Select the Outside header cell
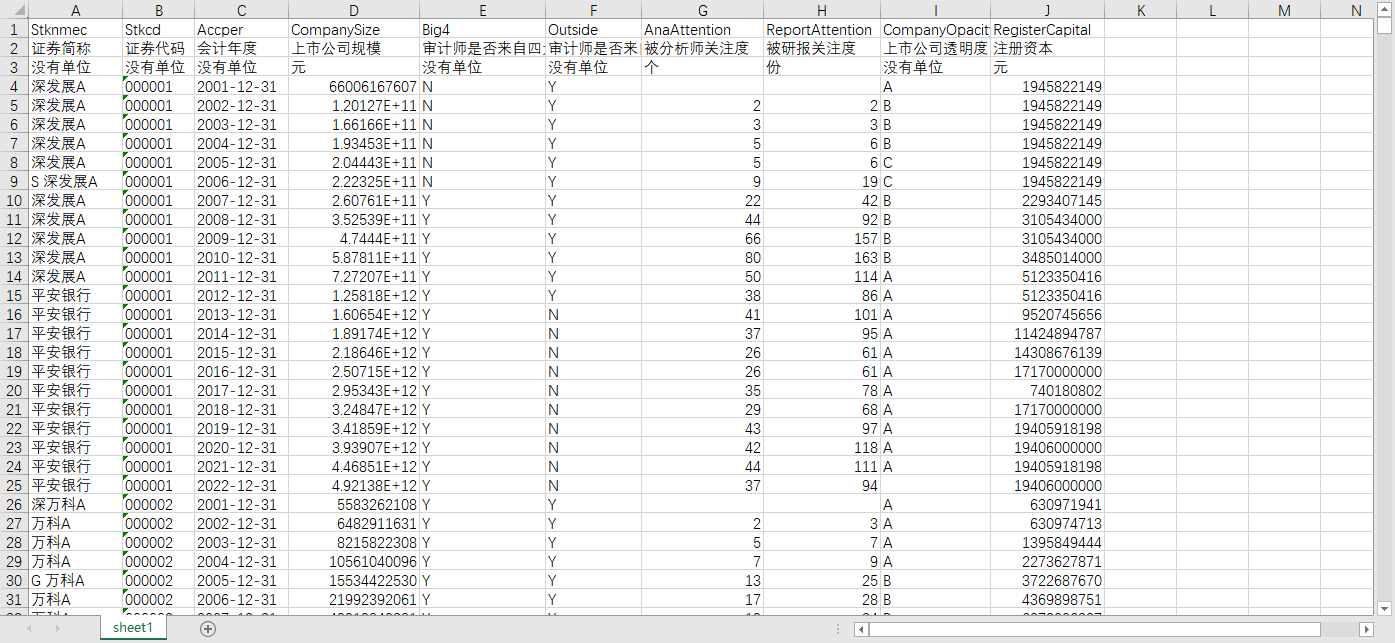Image resolution: width=1395 pixels, height=643 pixels. point(594,30)
